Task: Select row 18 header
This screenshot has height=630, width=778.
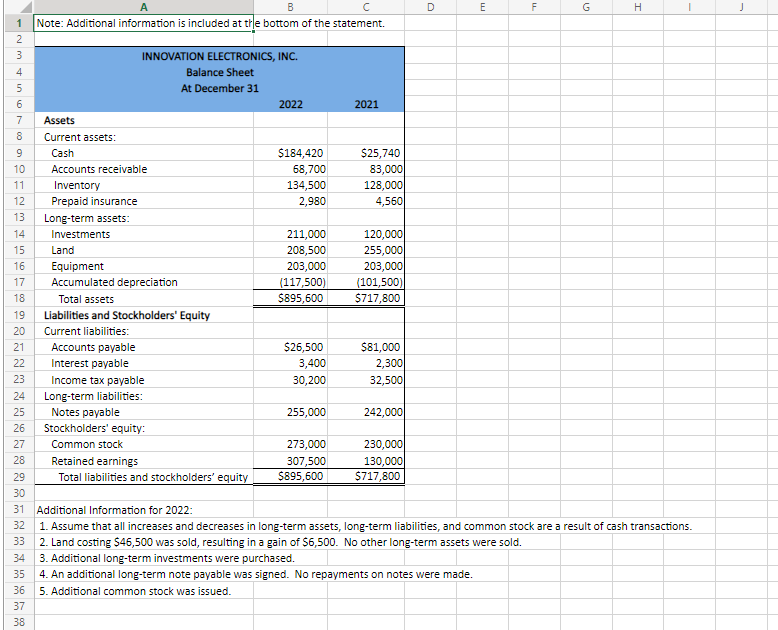Action: 19,298
